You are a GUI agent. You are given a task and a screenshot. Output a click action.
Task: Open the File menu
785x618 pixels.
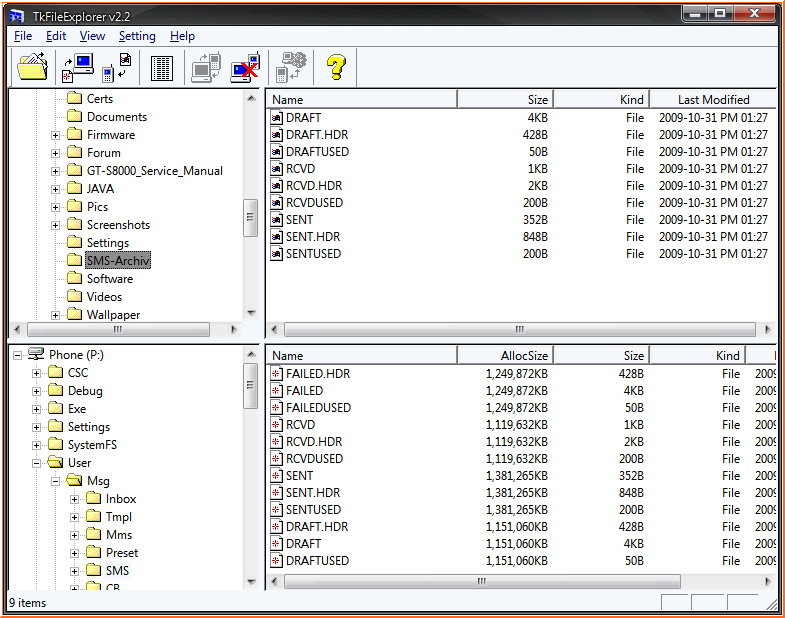pos(23,36)
